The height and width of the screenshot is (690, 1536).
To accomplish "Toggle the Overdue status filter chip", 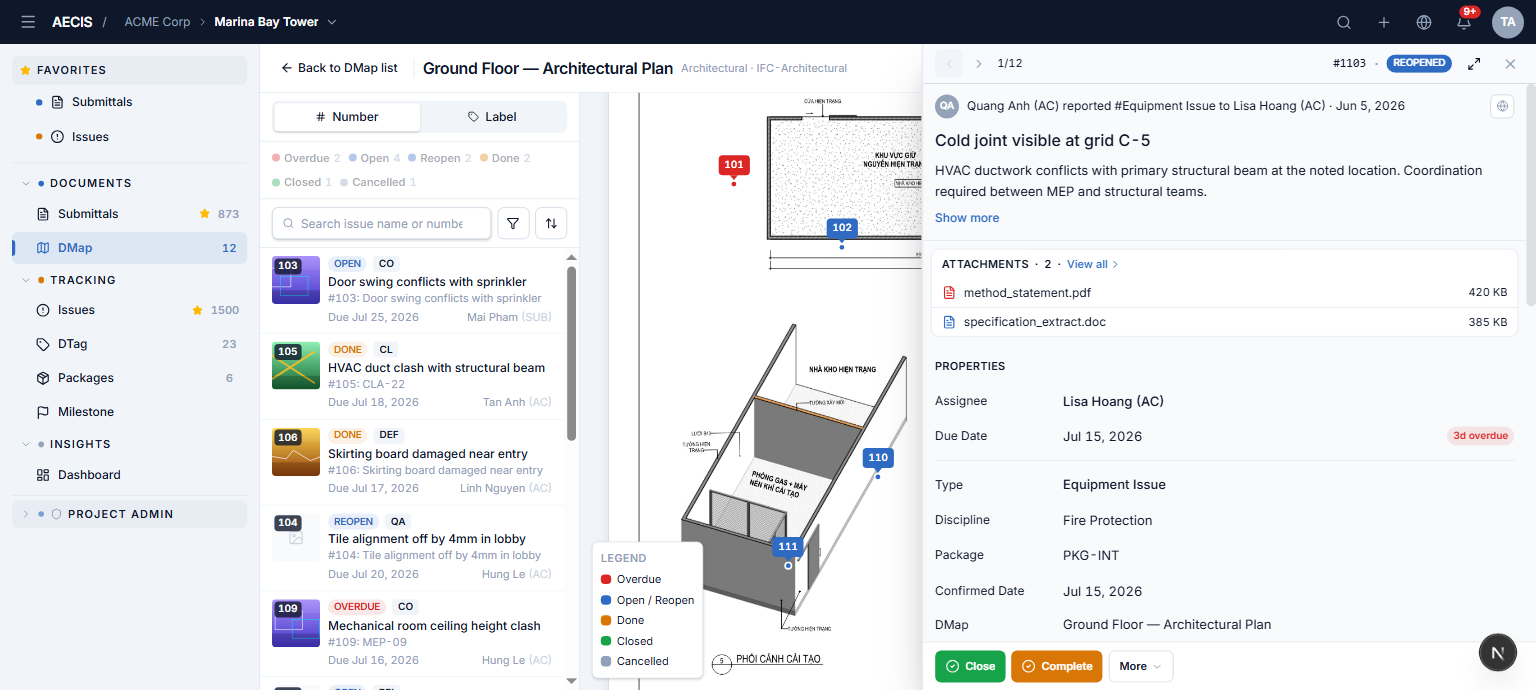I will coord(306,158).
